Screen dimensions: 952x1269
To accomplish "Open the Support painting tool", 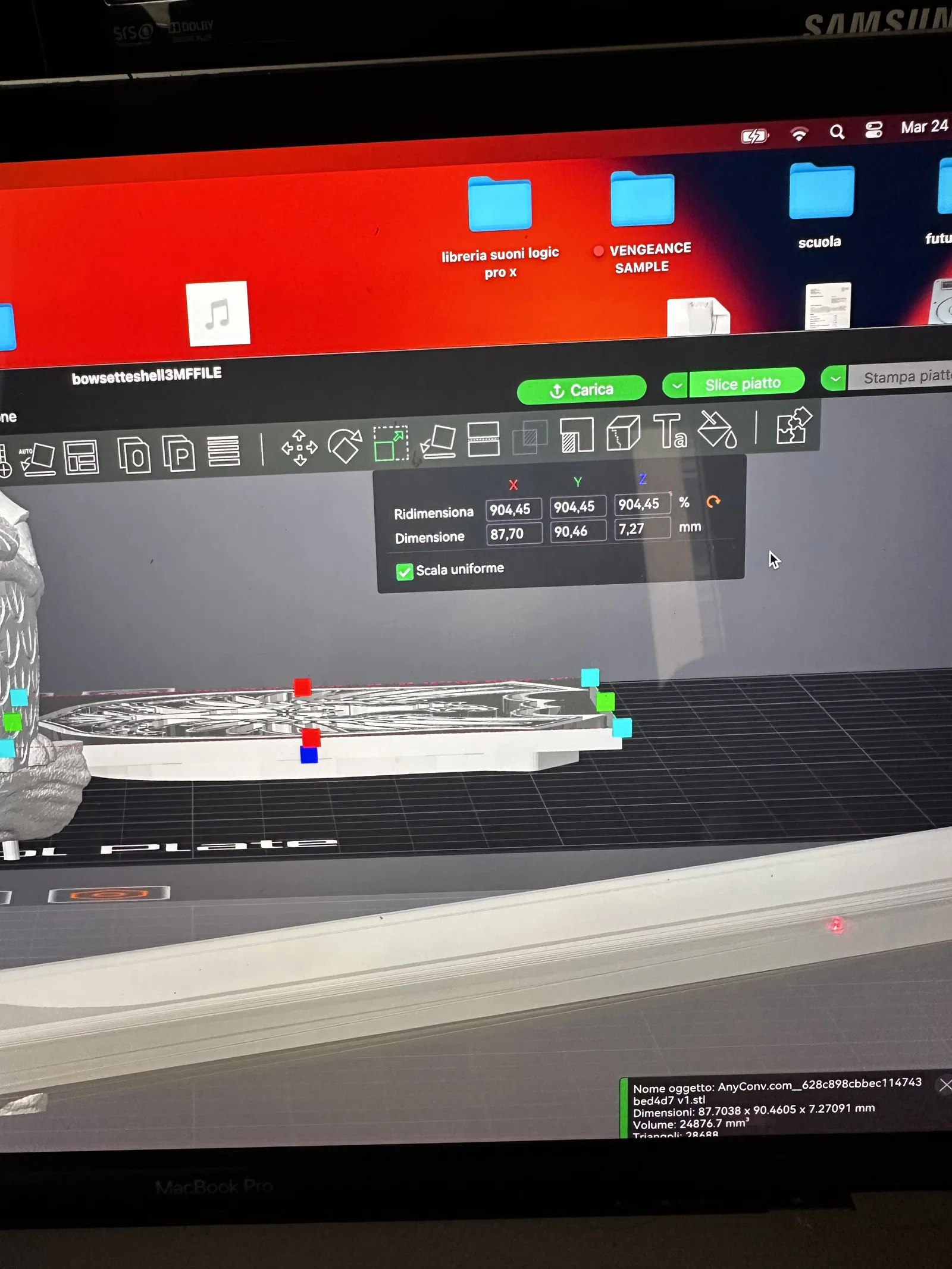I will pyautogui.click(x=577, y=435).
